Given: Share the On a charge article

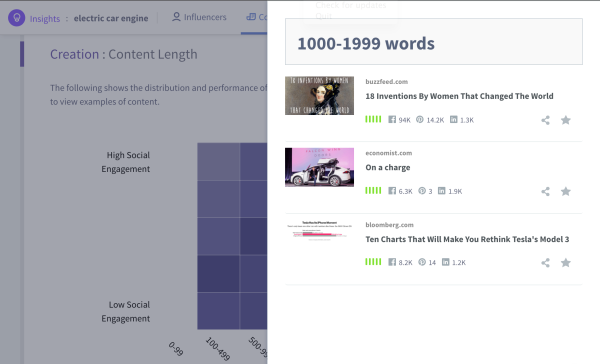Looking at the screenshot, I should tap(545, 191).
